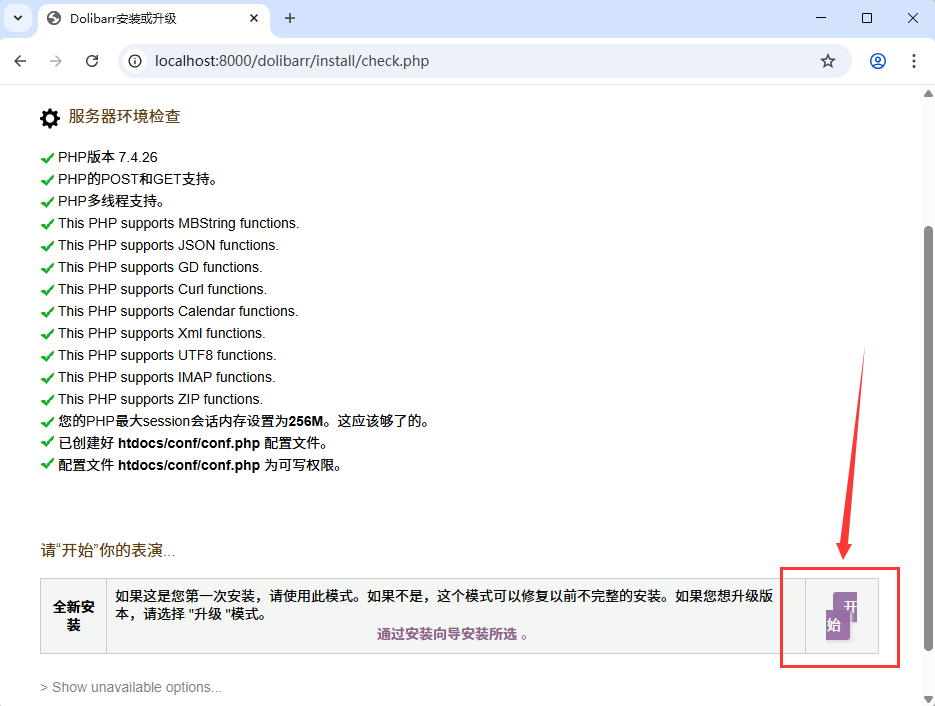Click the checkmark beside Xml functions

[x=48, y=335]
